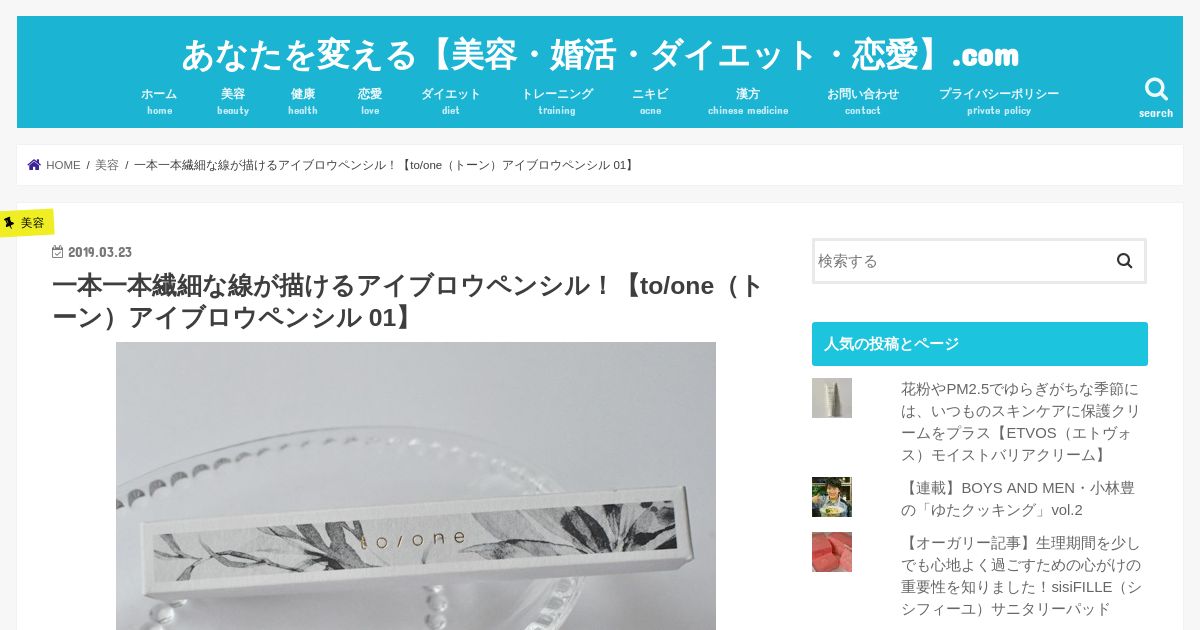Open the header search icon
Image resolution: width=1200 pixels, height=630 pixels.
point(1156,97)
